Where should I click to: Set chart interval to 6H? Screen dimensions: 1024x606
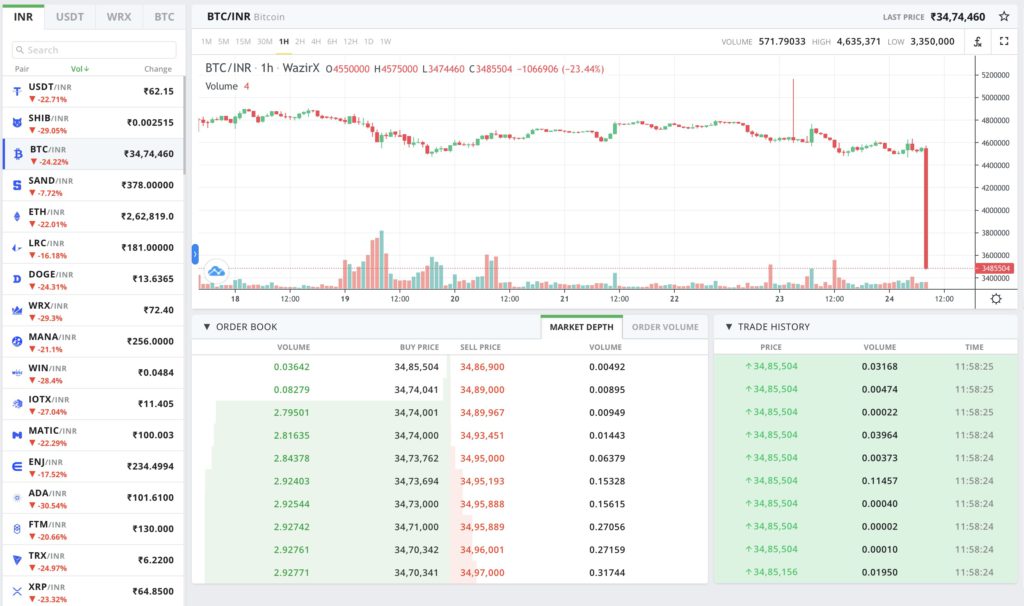coord(332,42)
